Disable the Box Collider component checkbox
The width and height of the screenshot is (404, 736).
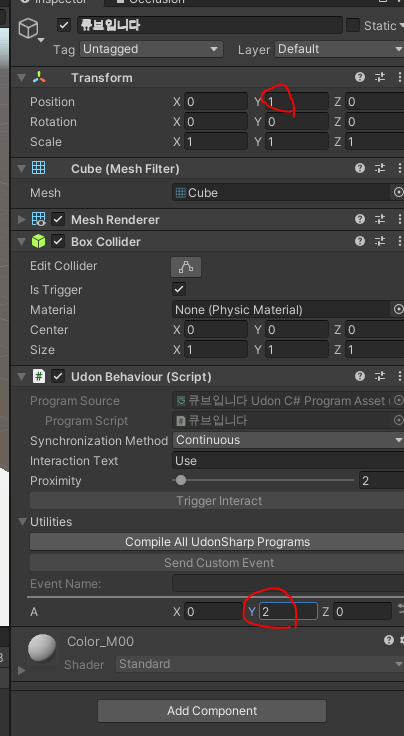click(58, 242)
